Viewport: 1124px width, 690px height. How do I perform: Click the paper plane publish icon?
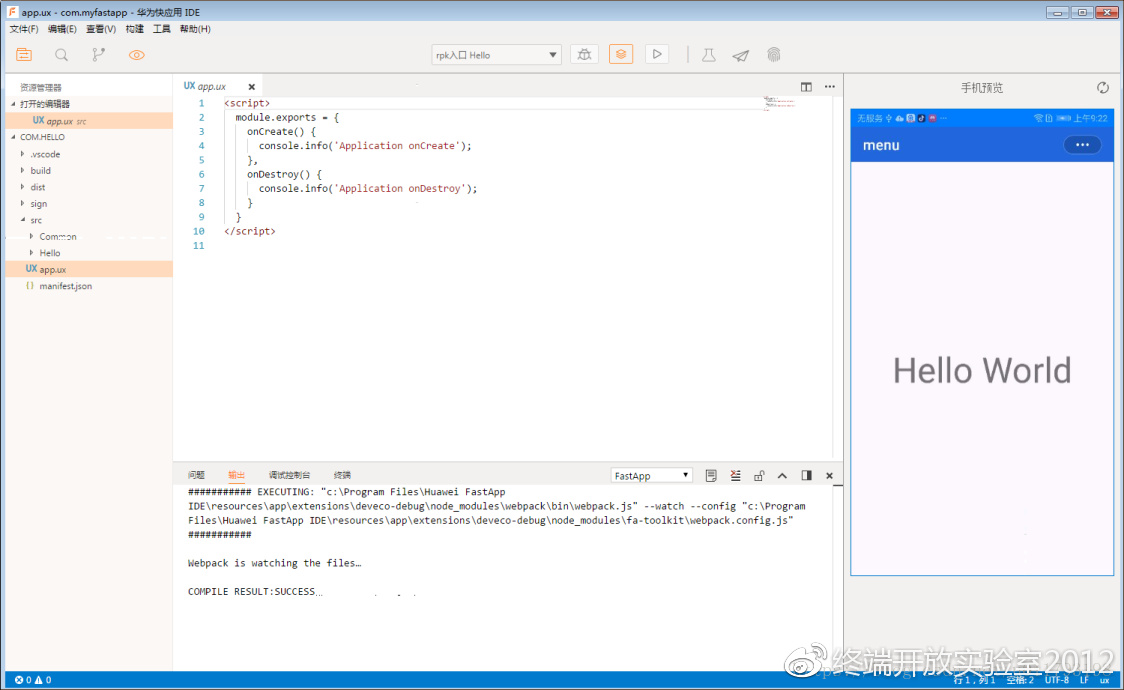click(740, 55)
